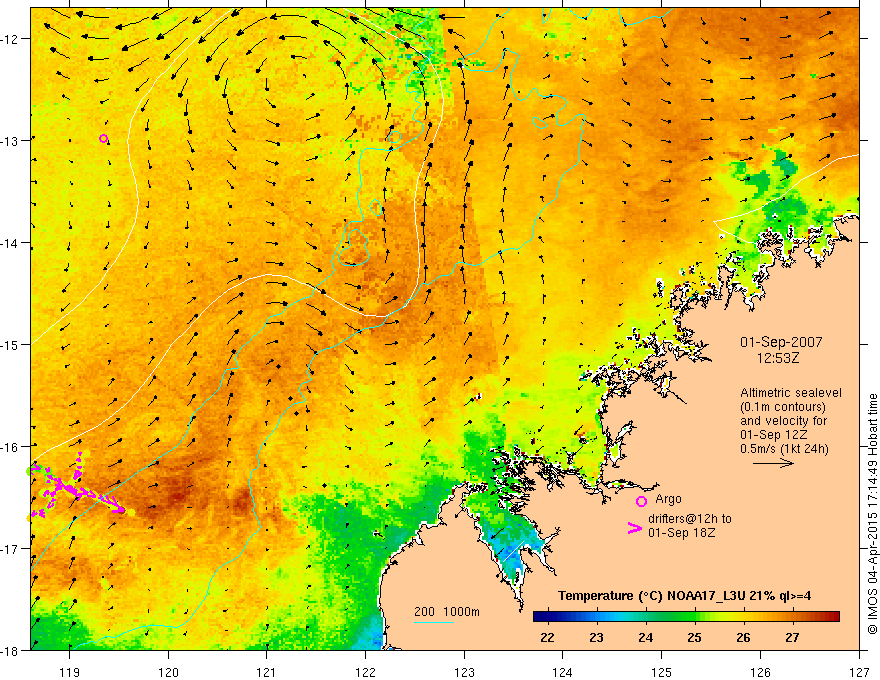
Task: Click the 'Altimetric sealevel' text
Action: tap(791, 393)
